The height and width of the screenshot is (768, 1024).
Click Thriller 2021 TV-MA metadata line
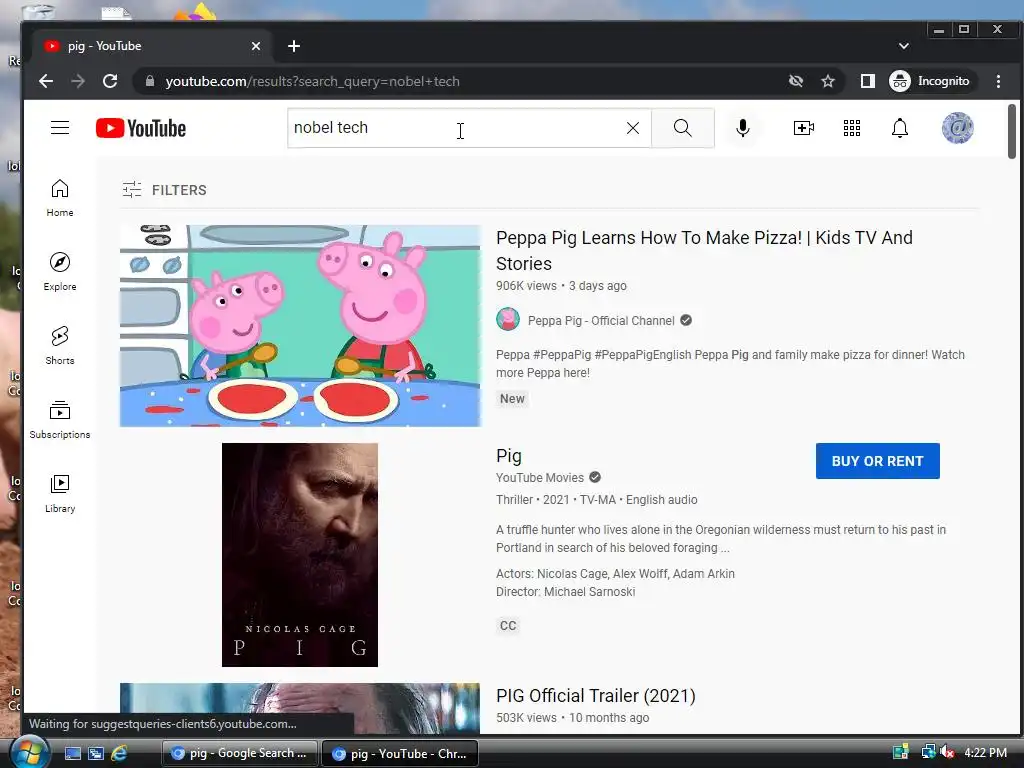coord(596,500)
